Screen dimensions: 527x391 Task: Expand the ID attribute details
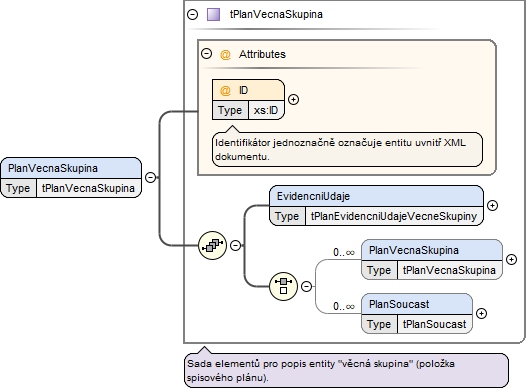click(x=294, y=100)
